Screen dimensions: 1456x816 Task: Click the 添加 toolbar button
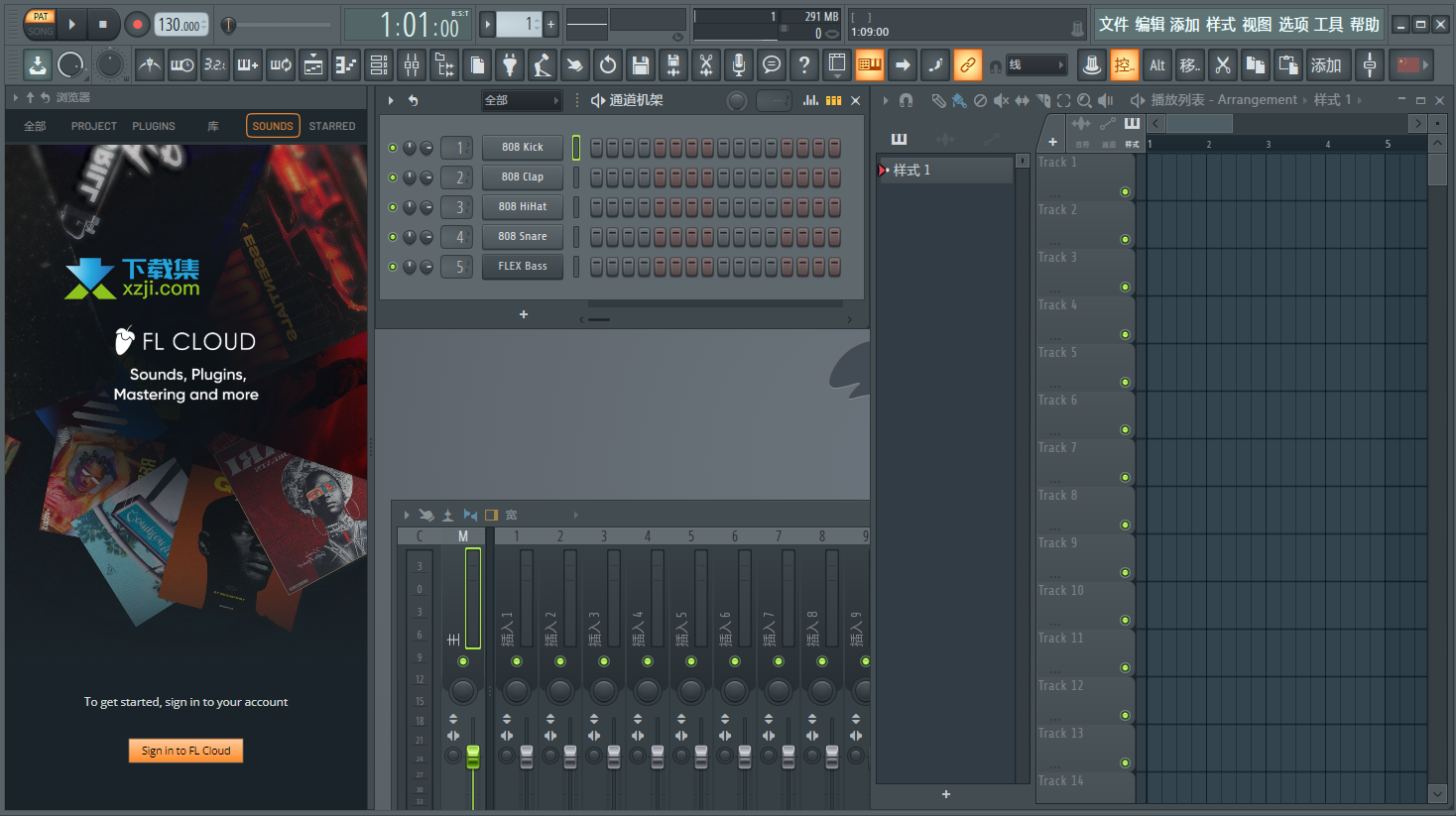[x=1326, y=65]
